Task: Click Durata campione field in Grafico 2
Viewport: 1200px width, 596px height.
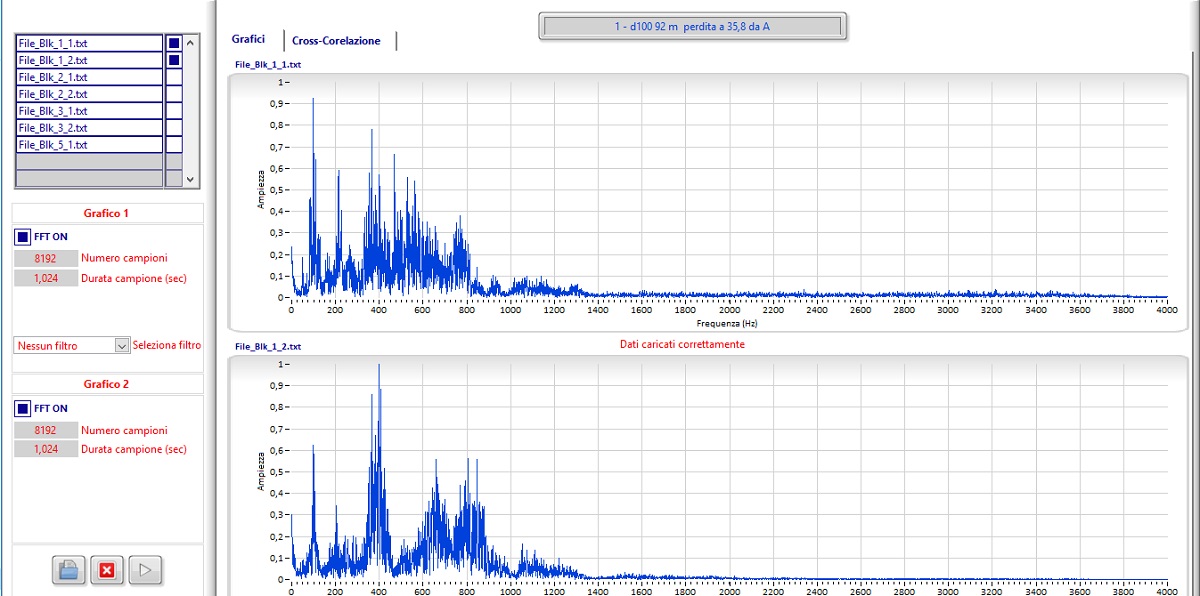Action: [45, 449]
